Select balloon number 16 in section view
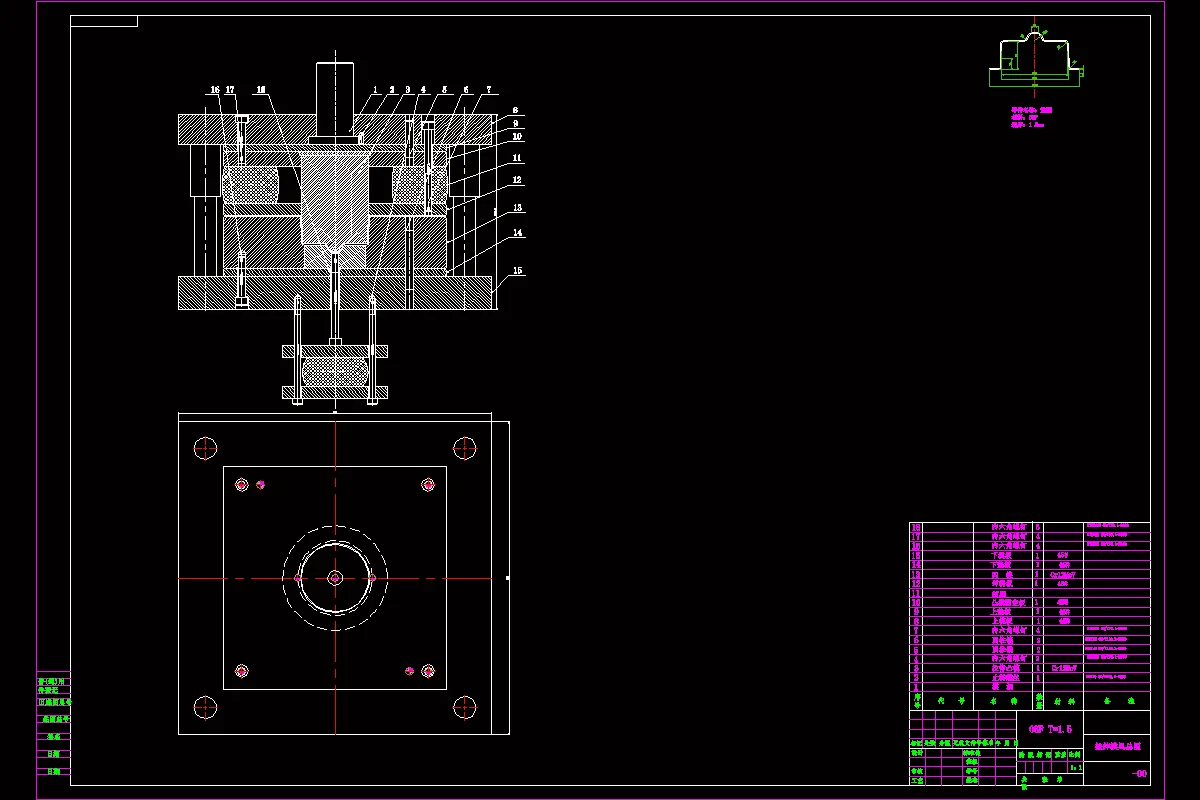The image size is (1200, 800). pos(215,89)
